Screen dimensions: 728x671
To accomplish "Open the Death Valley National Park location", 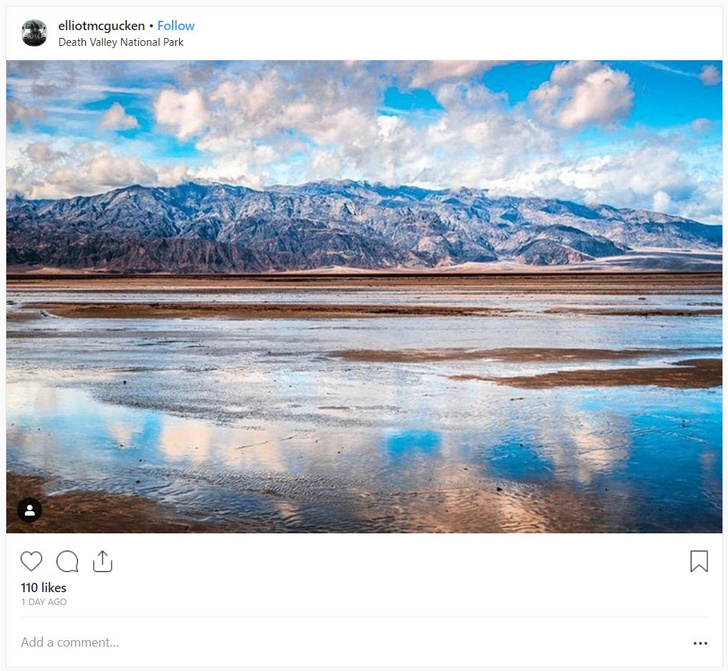I will (x=121, y=42).
